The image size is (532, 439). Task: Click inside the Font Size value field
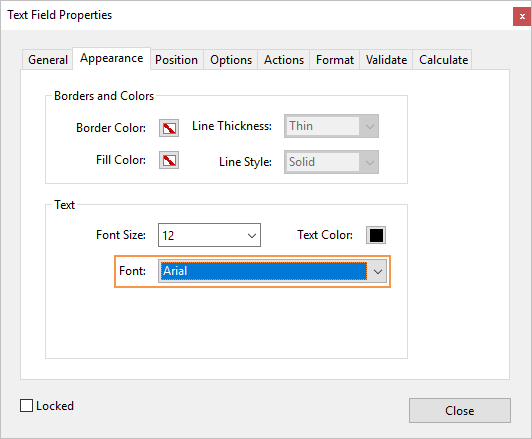point(201,235)
